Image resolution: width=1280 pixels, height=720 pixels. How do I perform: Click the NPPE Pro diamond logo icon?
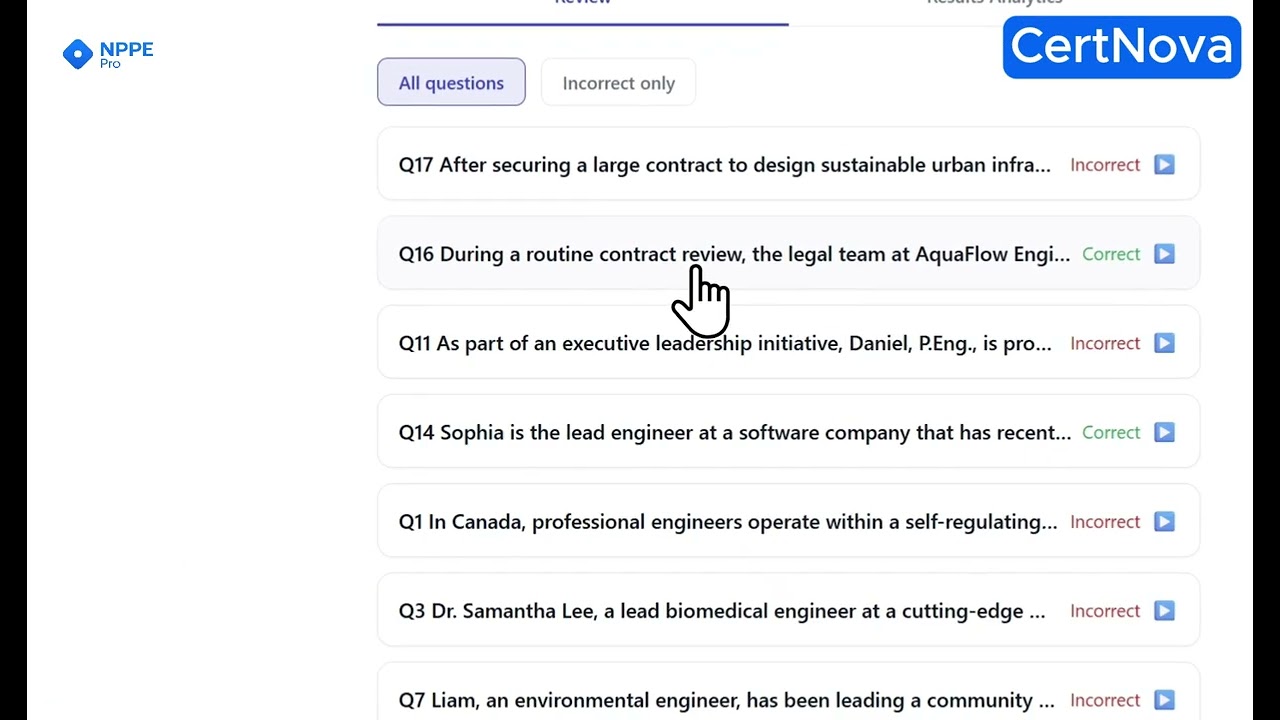(x=77, y=54)
